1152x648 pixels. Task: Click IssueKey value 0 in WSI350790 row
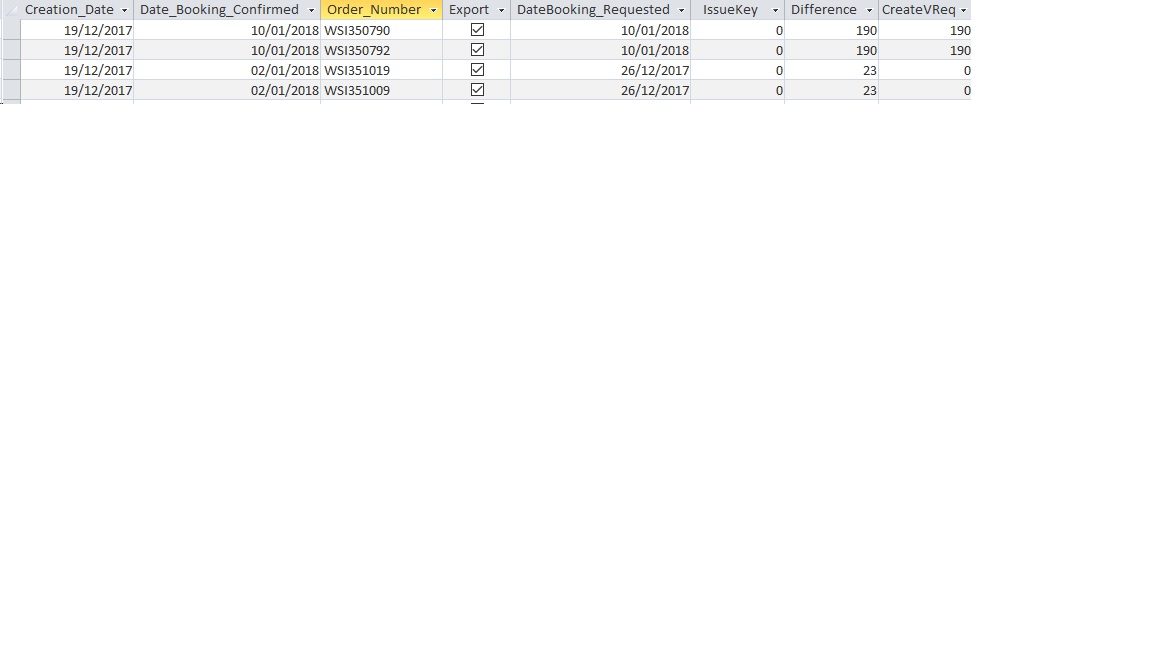coord(738,30)
